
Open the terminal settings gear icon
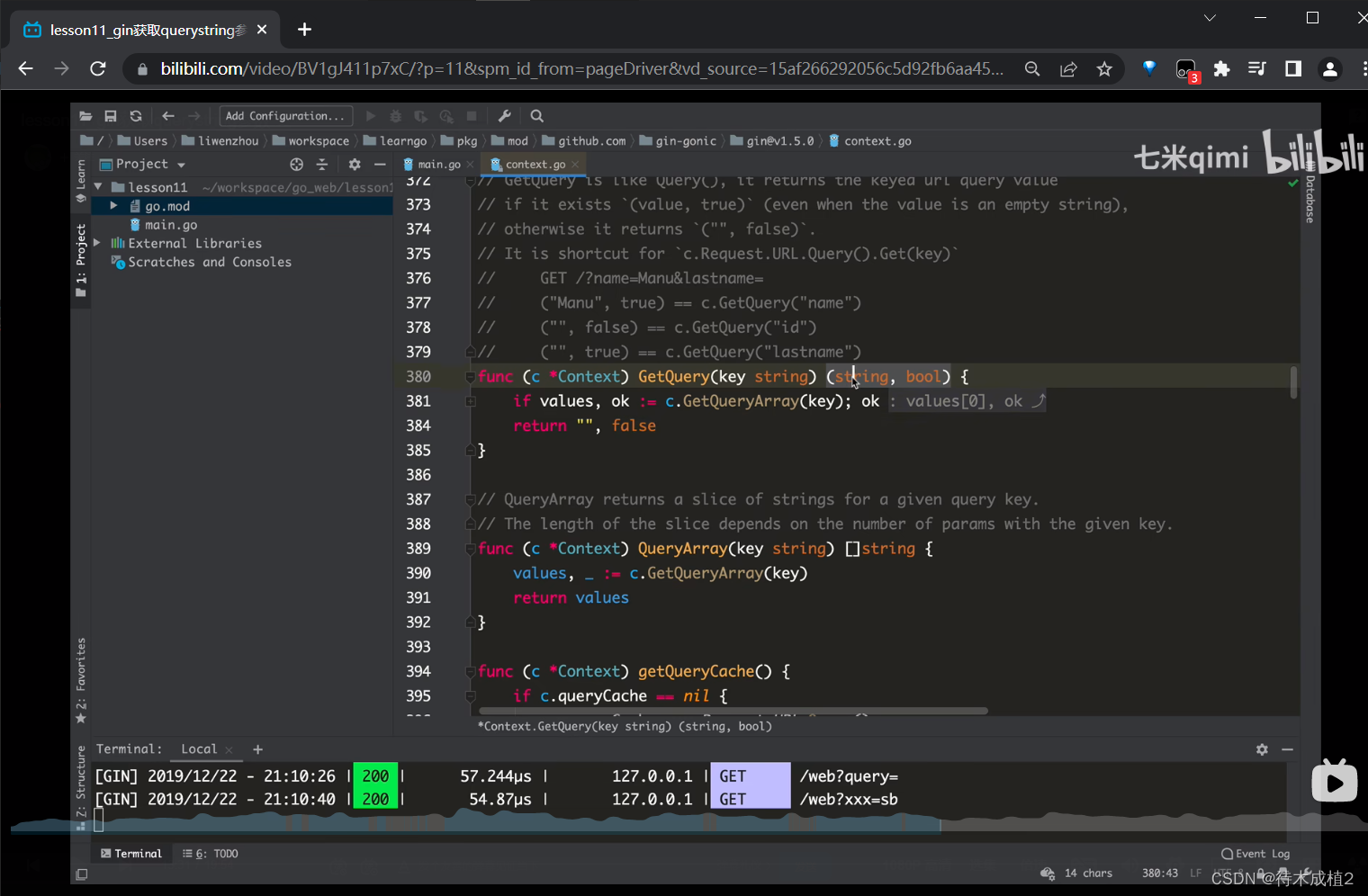tap(1262, 749)
